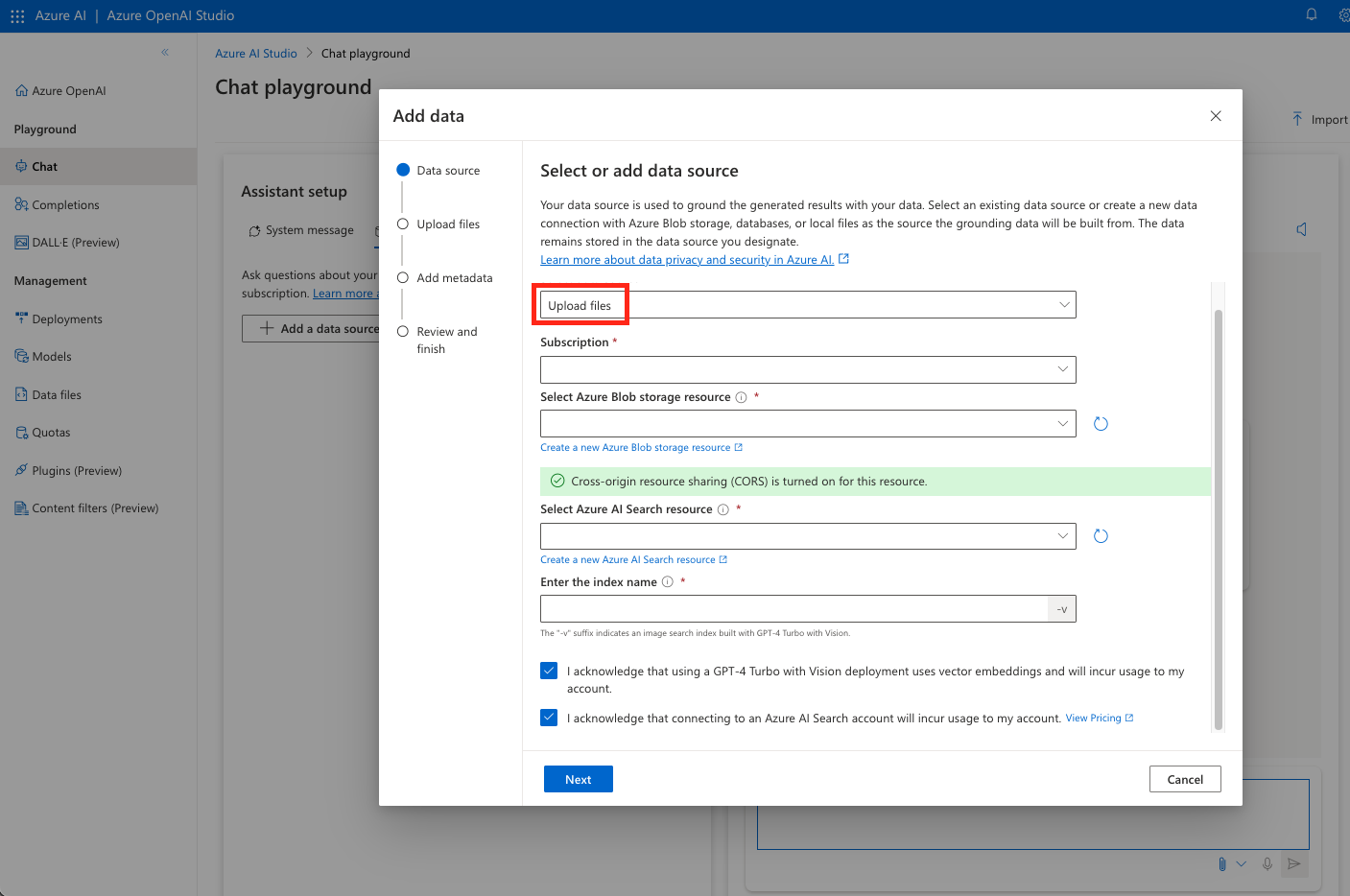1350x896 pixels.
Task: Open the View Pricing link
Action: click(1100, 718)
